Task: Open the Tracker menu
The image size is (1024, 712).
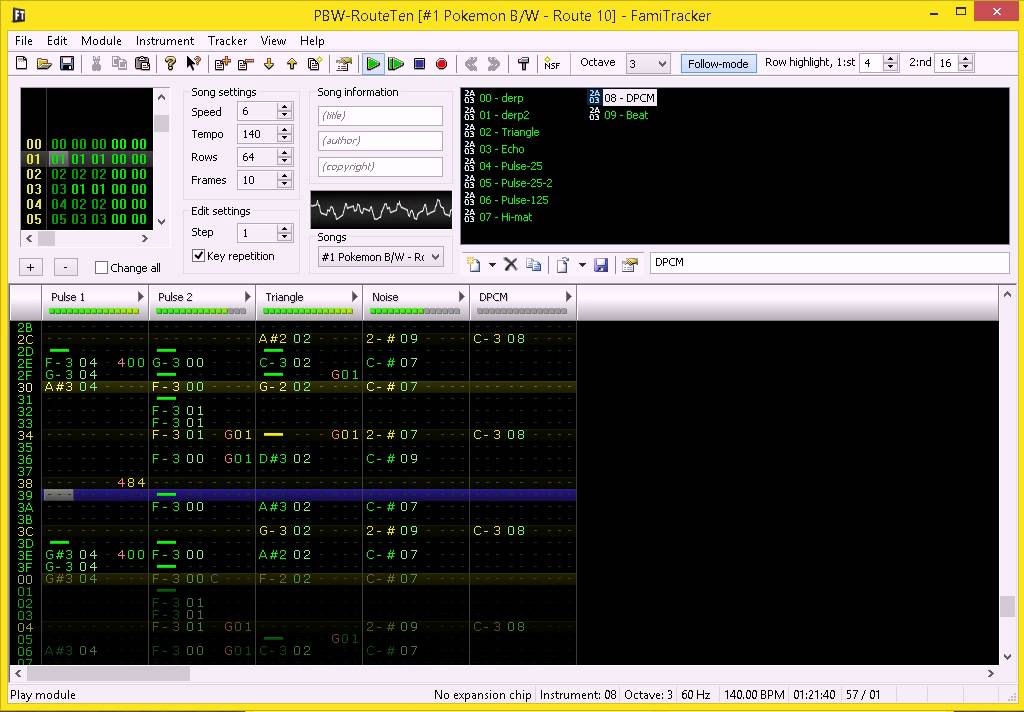Action: click(x=227, y=40)
